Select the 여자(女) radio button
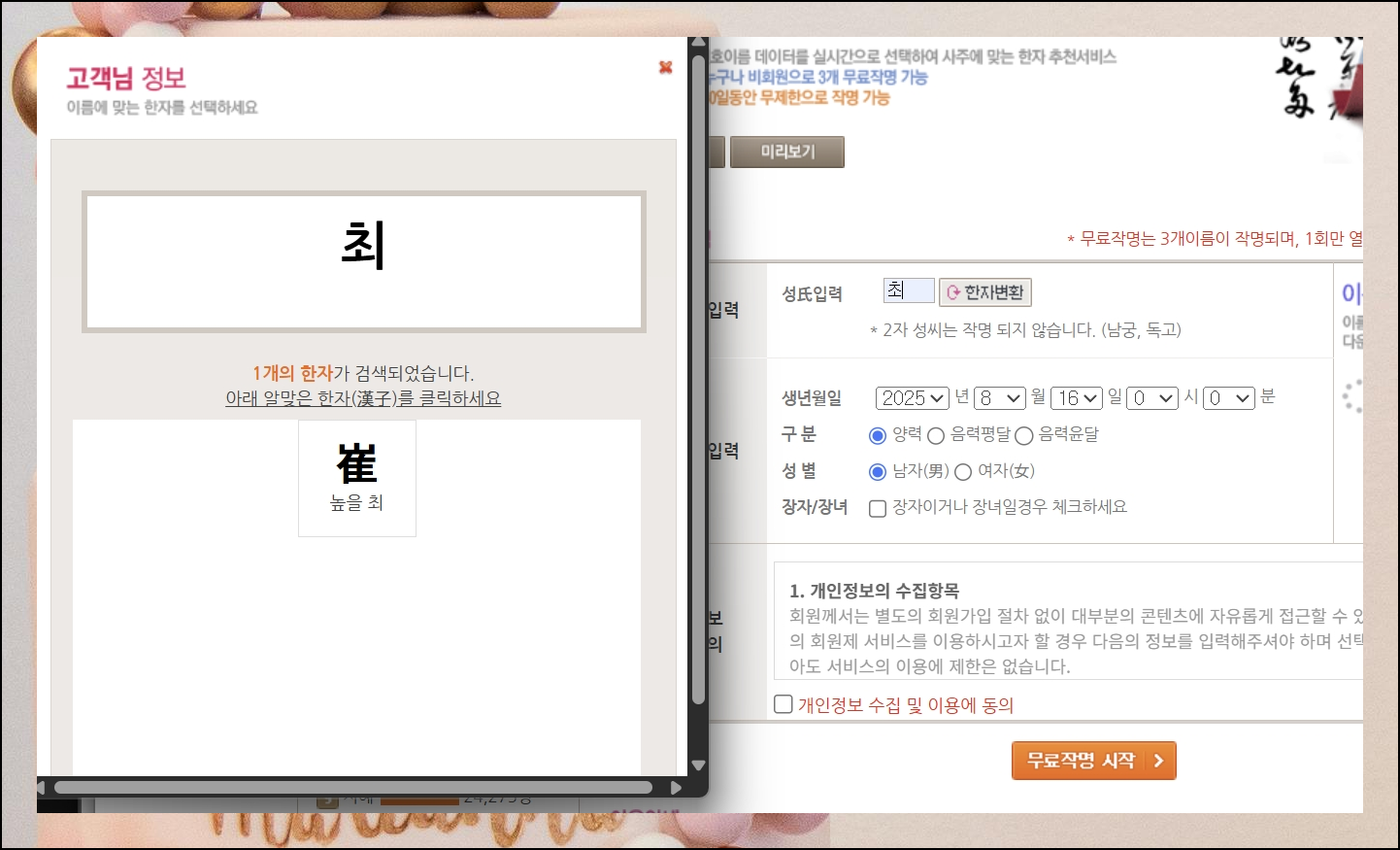 963,472
